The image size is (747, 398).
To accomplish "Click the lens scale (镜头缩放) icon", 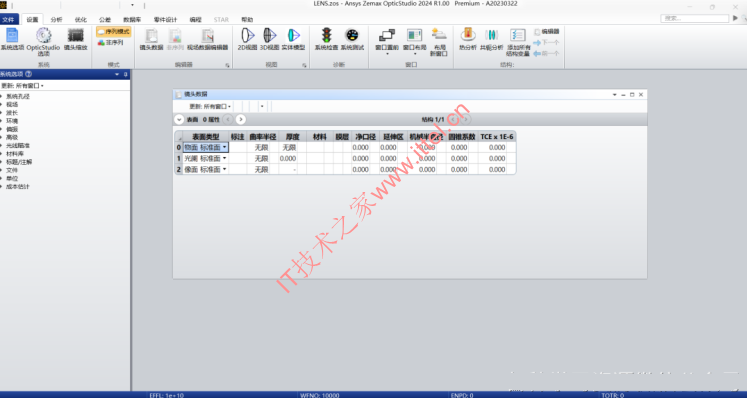I will pos(75,36).
